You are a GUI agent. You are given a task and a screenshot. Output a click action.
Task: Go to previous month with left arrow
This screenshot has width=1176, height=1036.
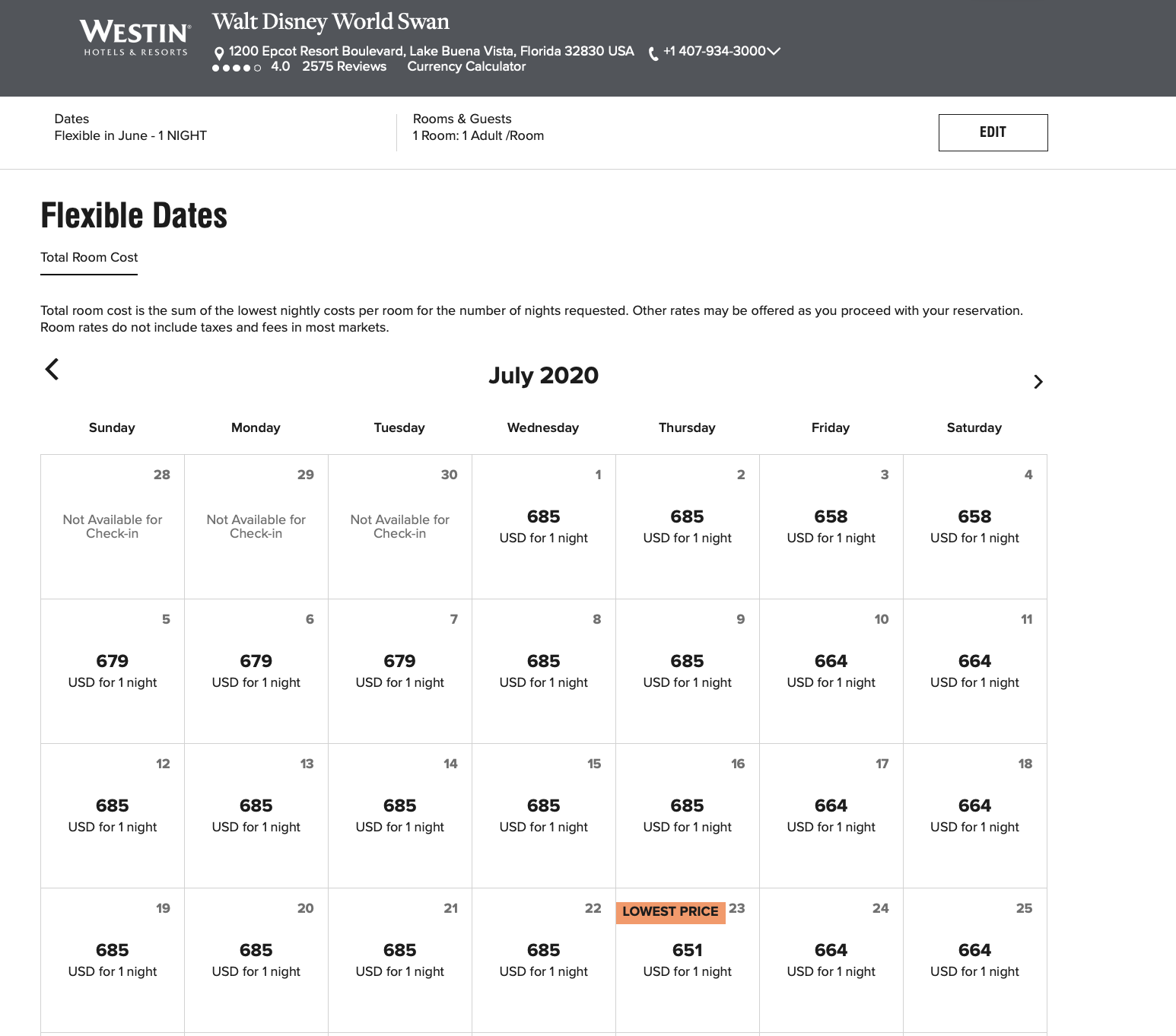coord(52,370)
